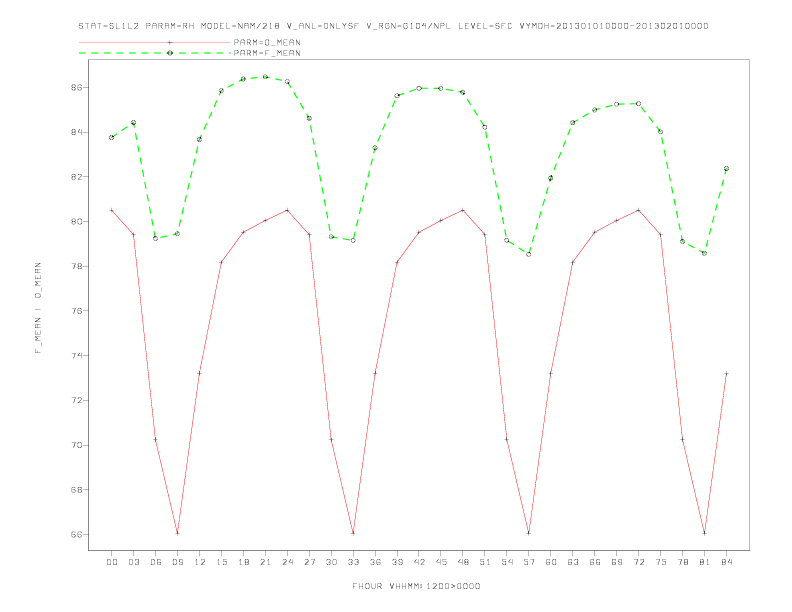Click x-axis tick label 33

[353, 562]
